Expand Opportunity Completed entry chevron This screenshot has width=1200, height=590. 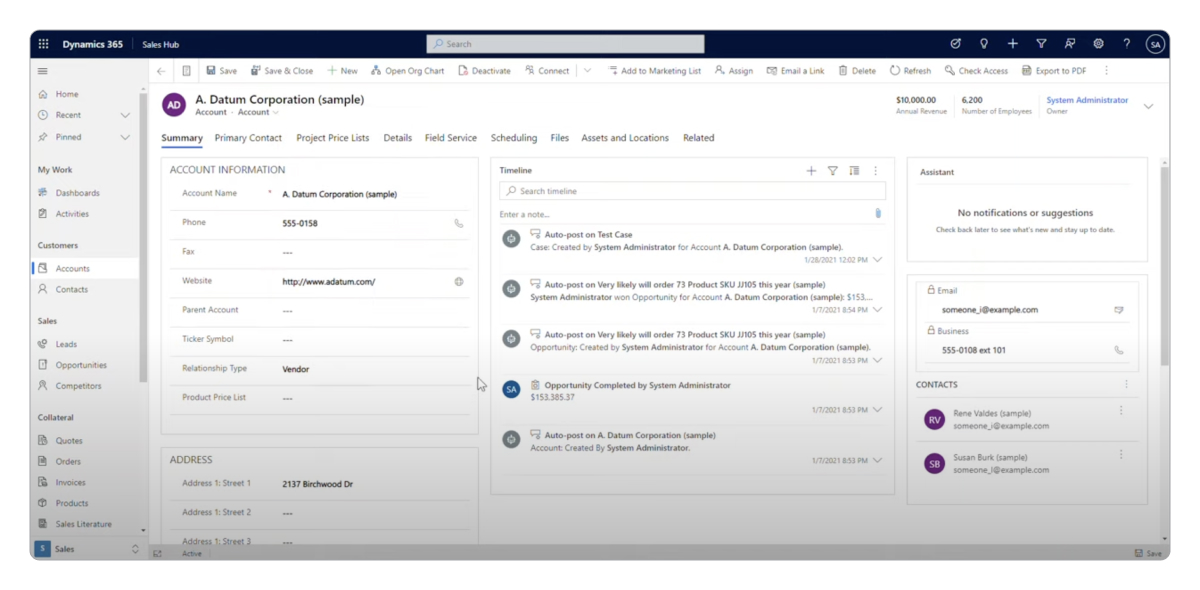877,410
